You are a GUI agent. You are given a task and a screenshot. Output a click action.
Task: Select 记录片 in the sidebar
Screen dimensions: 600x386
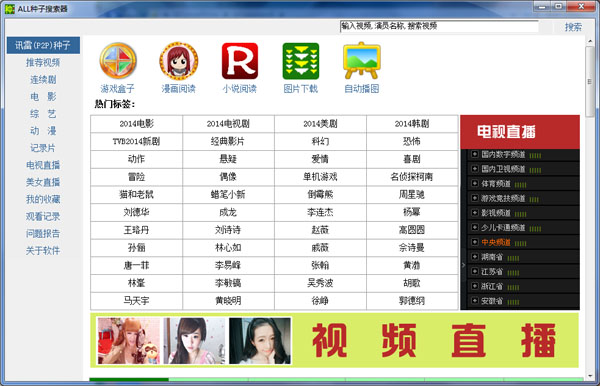[43, 148]
